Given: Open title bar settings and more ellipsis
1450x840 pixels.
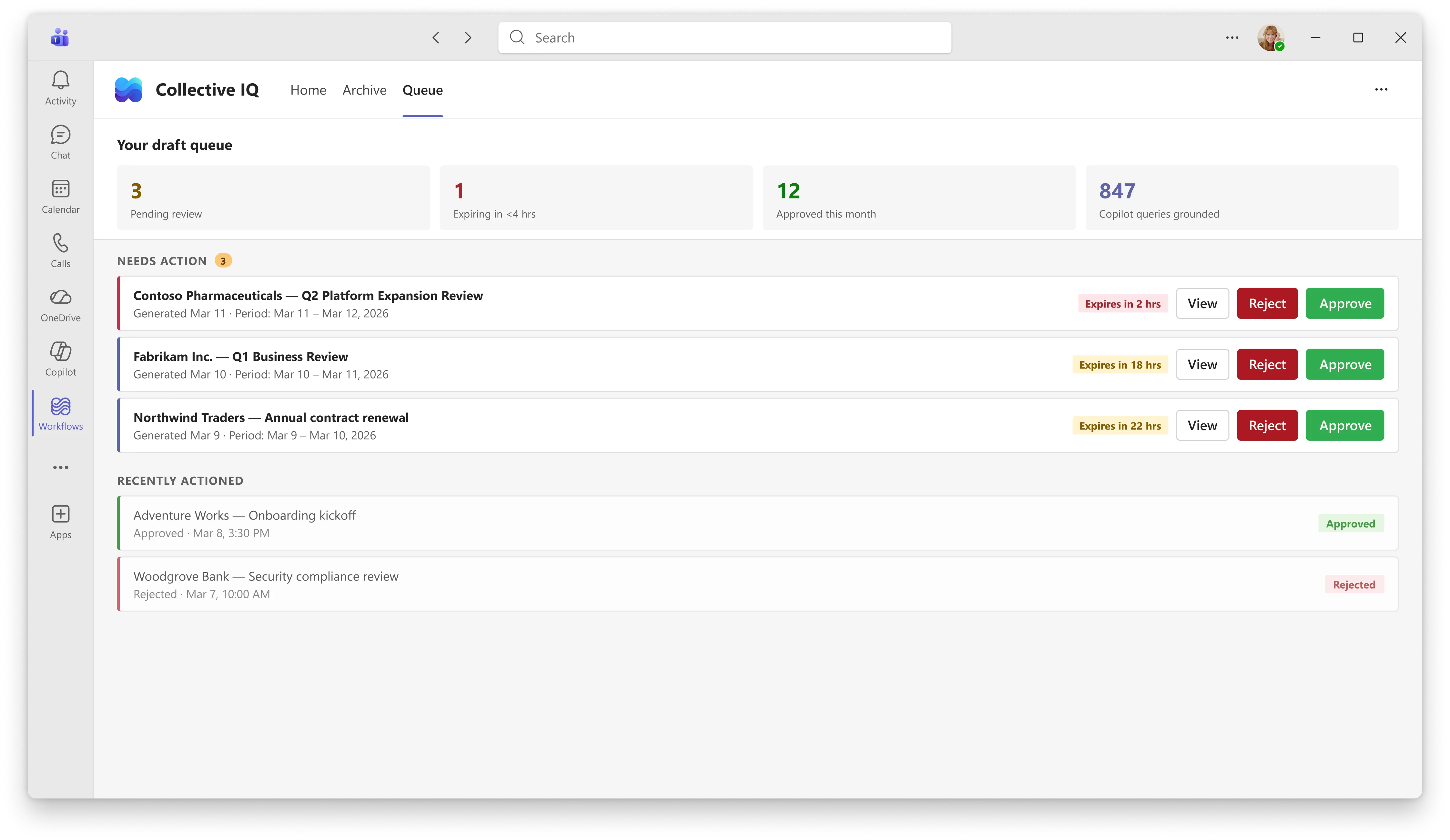Looking at the screenshot, I should (x=1232, y=37).
